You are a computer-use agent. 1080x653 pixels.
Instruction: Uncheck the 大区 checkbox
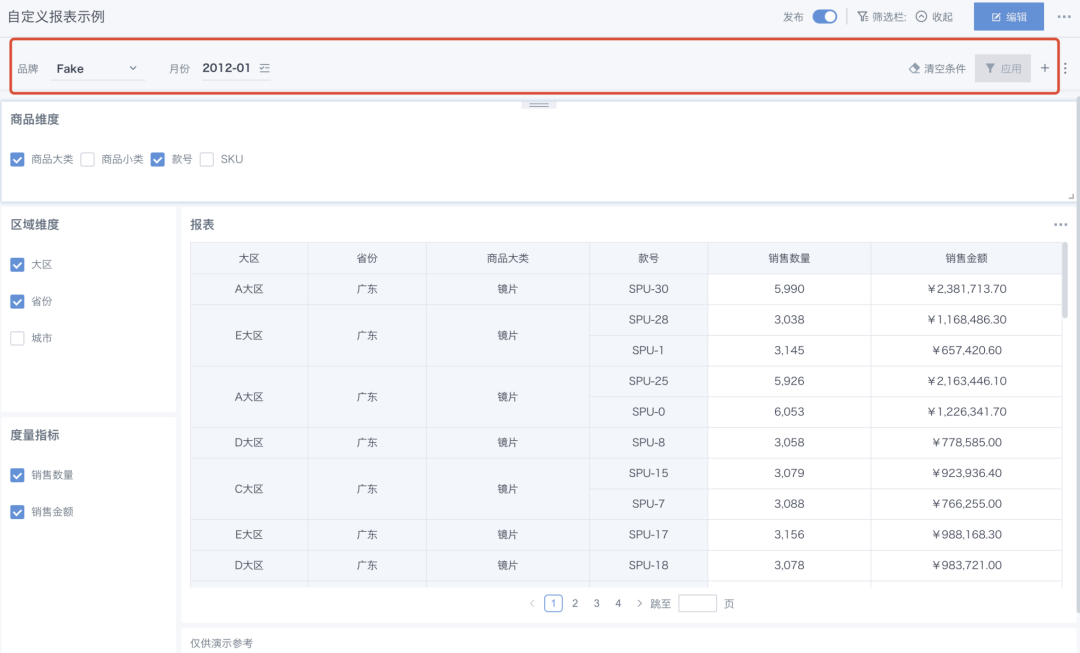(x=17, y=265)
